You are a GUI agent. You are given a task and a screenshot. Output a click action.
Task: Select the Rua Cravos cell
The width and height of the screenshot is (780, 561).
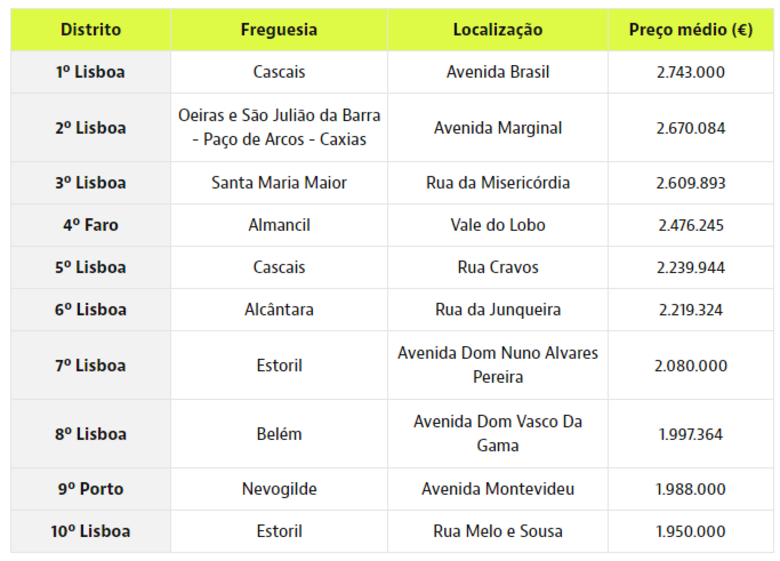click(497, 267)
